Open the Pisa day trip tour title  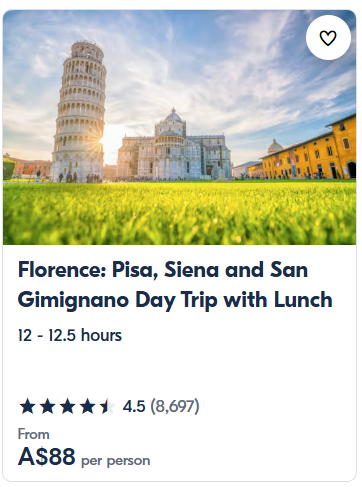(x=175, y=284)
